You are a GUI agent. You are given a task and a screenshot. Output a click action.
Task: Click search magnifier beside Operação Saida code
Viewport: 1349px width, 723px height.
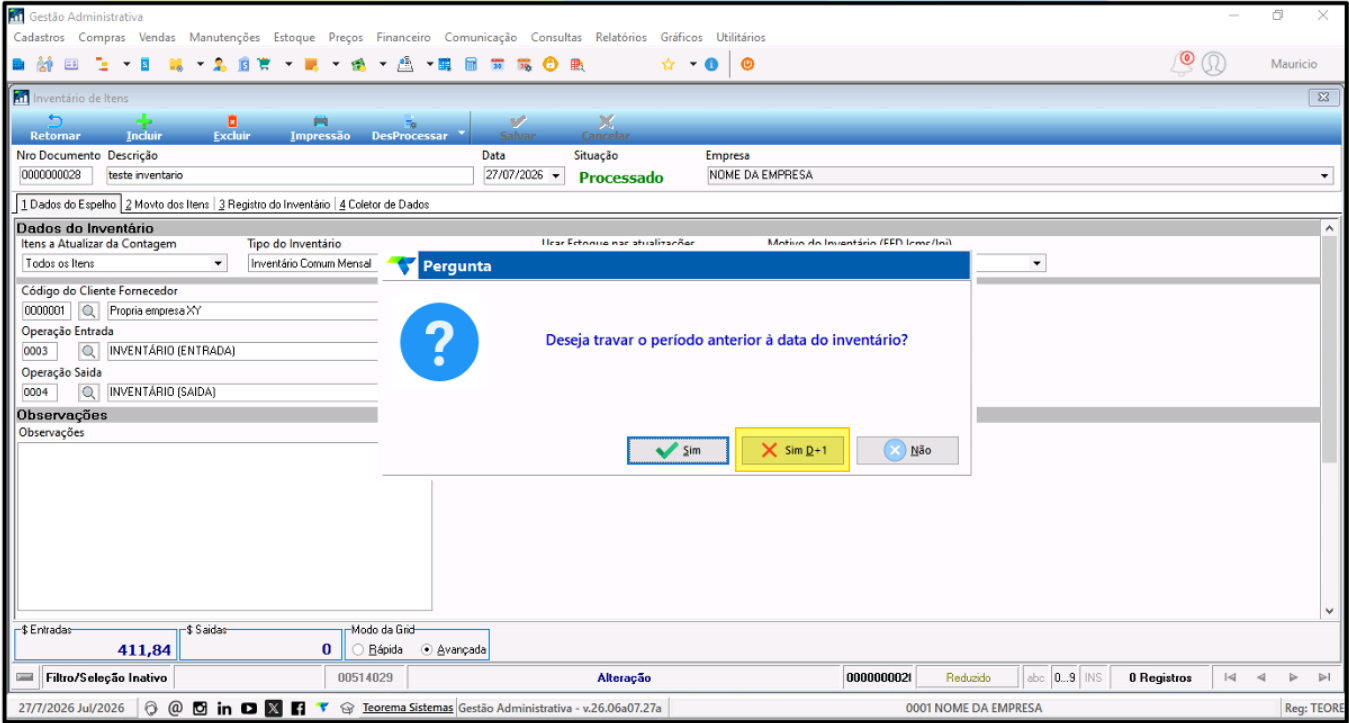(x=90, y=392)
